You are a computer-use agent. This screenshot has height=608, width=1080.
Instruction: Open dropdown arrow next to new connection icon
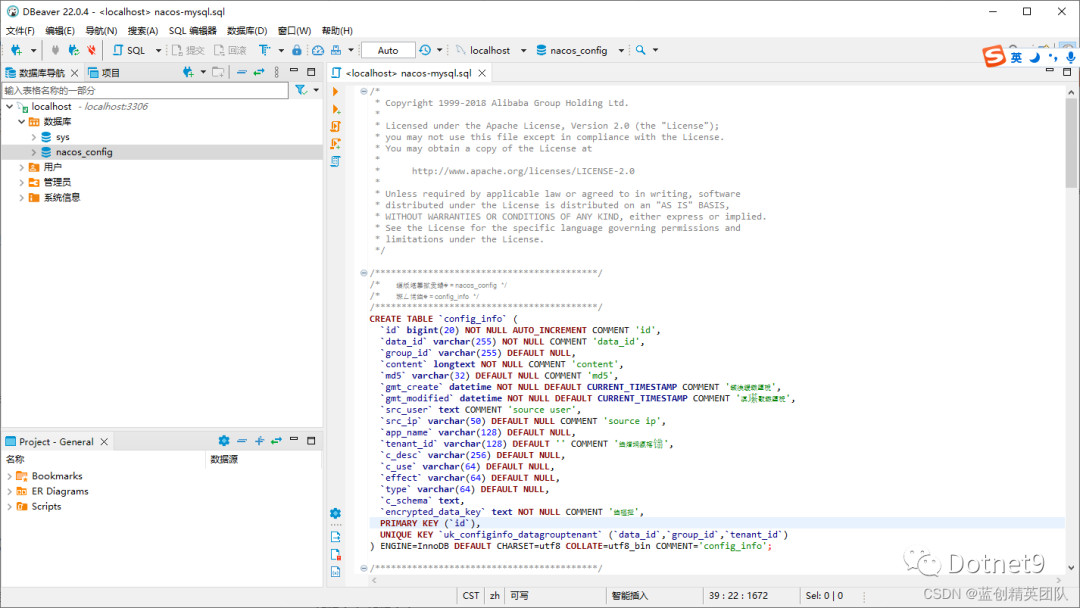coord(33,50)
